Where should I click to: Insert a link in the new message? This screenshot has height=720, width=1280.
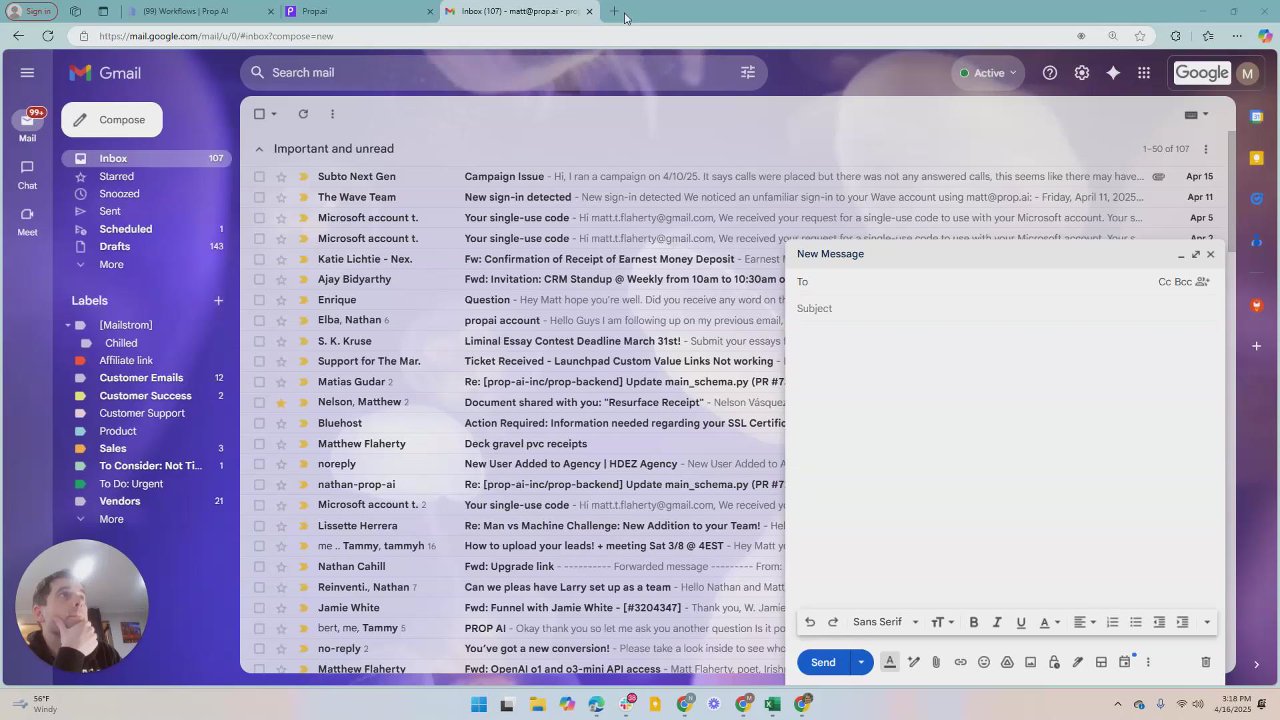(960, 662)
